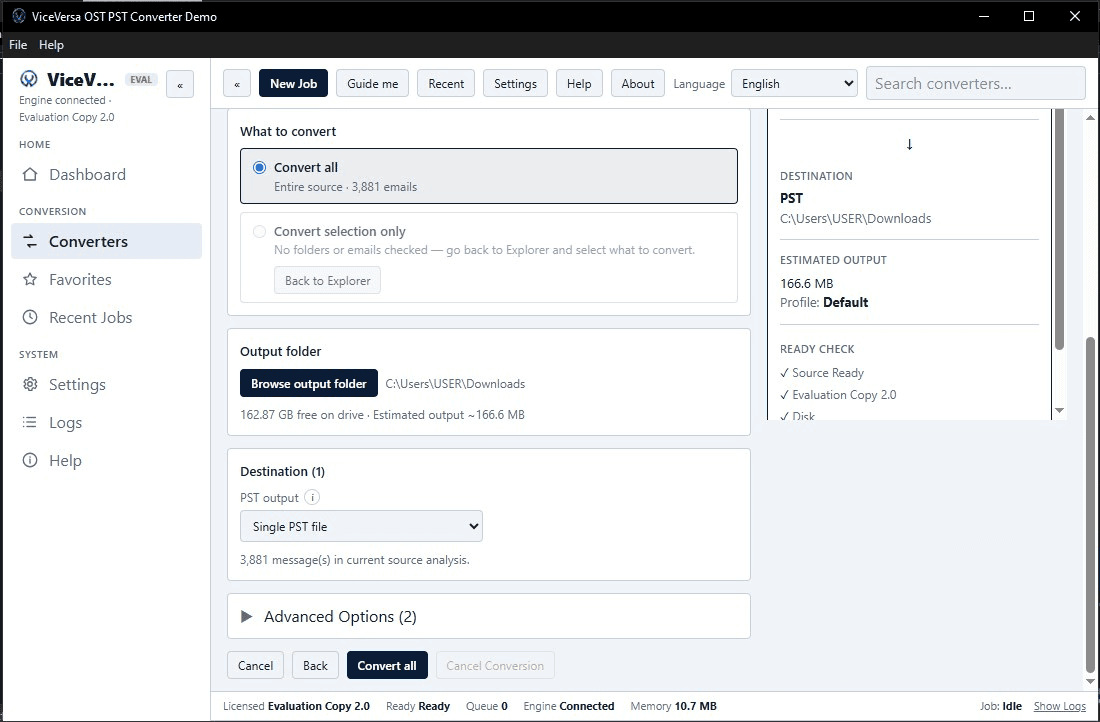Collapse sidebar using the chevron button
1100x722 pixels.
coord(180,84)
